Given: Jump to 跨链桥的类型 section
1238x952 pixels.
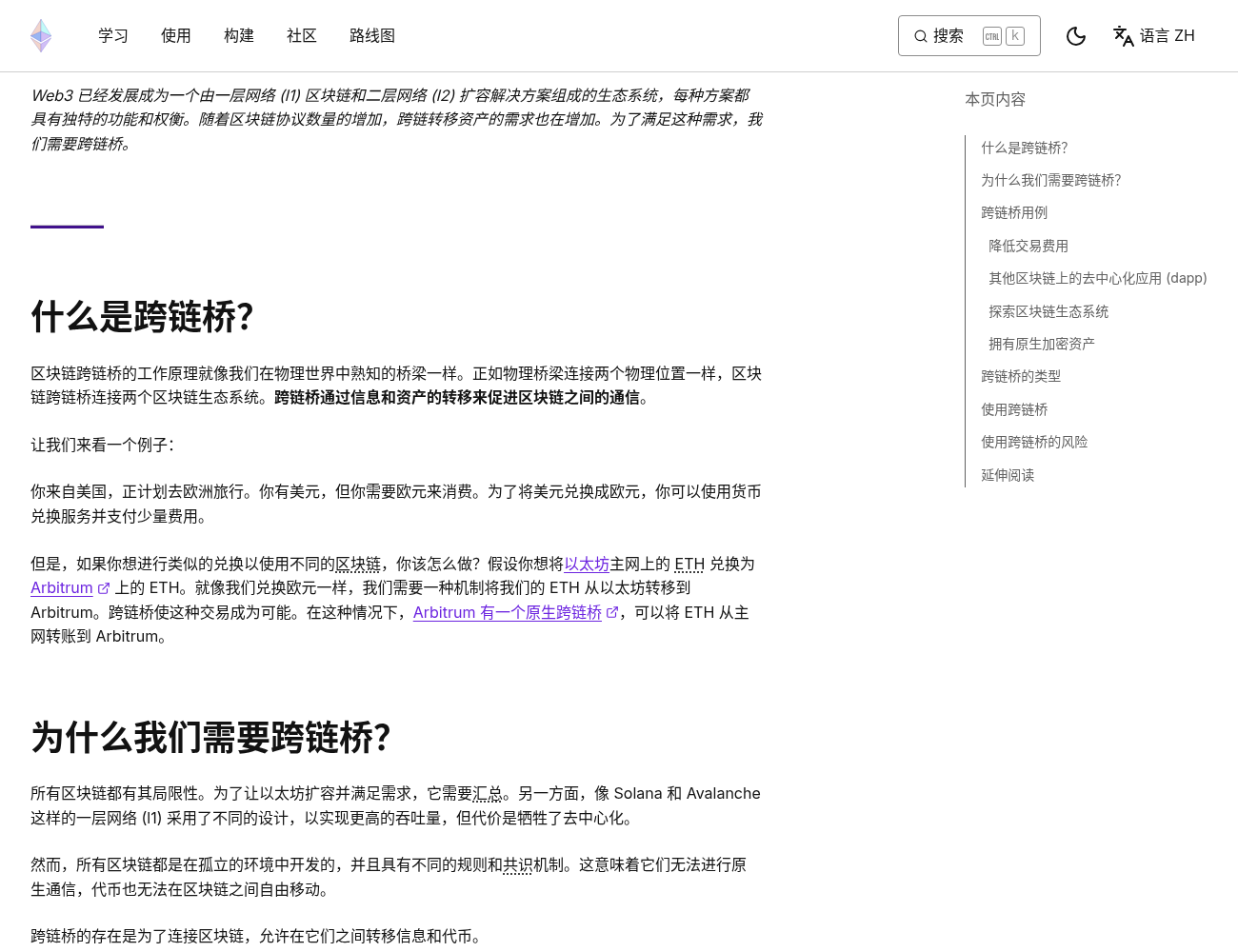Looking at the screenshot, I should (1021, 376).
